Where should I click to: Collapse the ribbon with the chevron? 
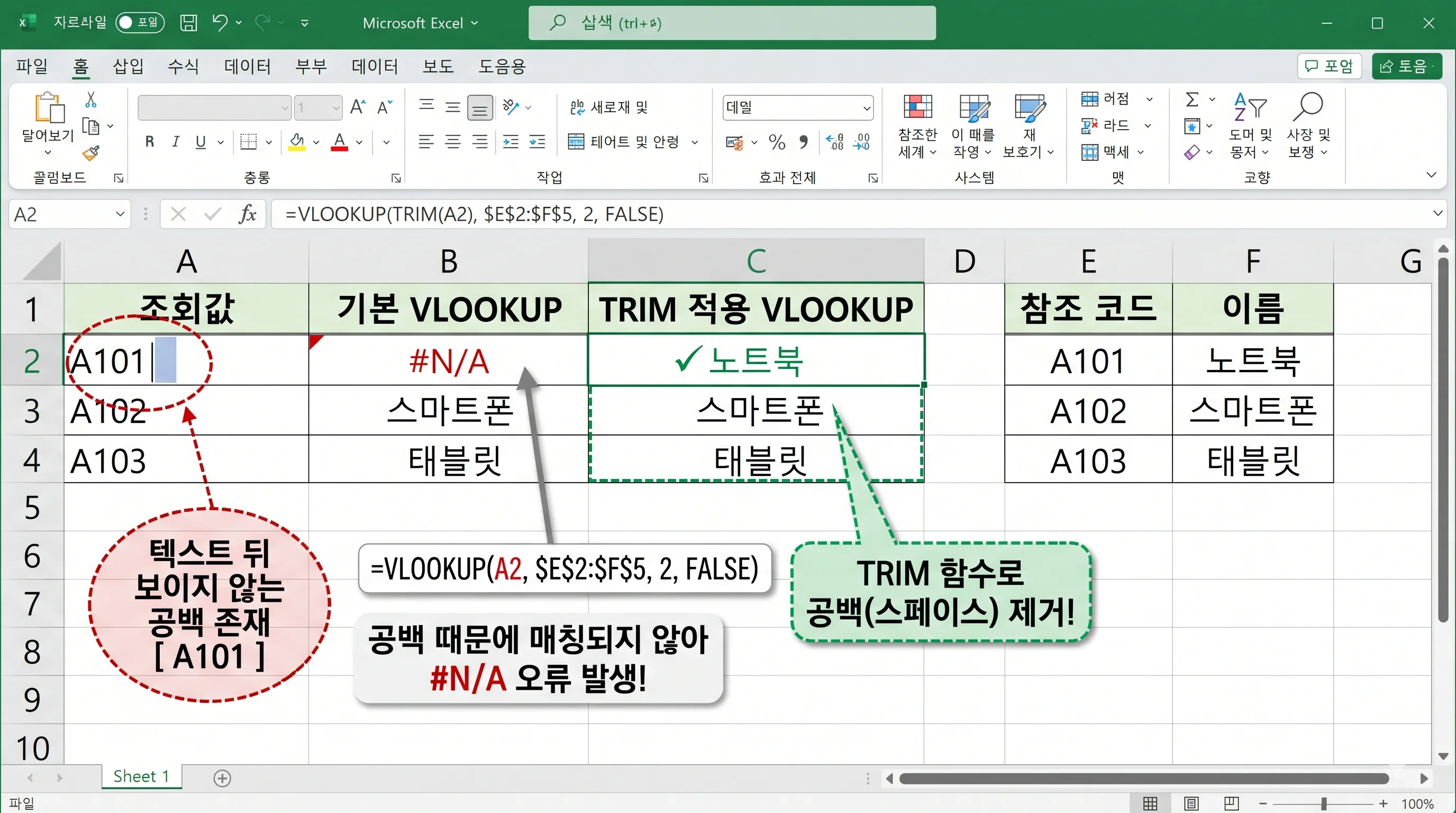pyautogui.click(x=1432, y=175)
